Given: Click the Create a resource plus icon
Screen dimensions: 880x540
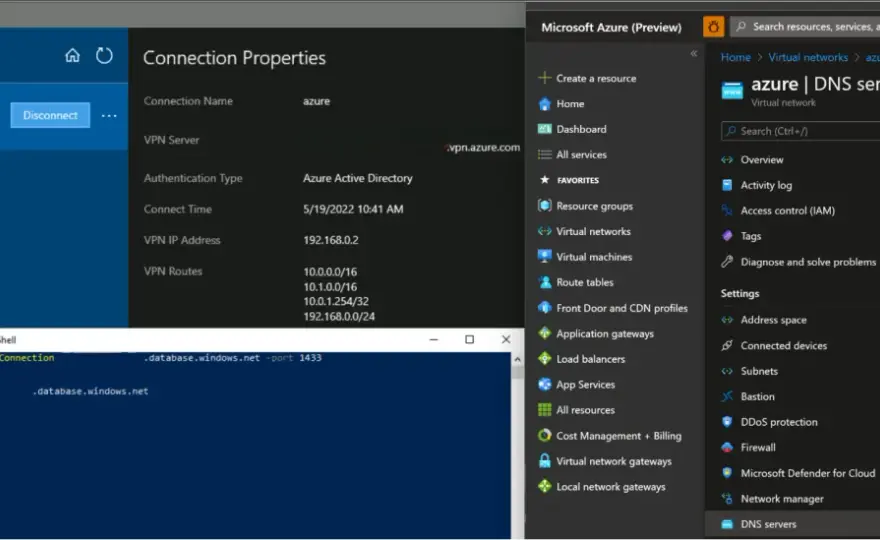Looking at the screenshot, I should pos(544,78).
